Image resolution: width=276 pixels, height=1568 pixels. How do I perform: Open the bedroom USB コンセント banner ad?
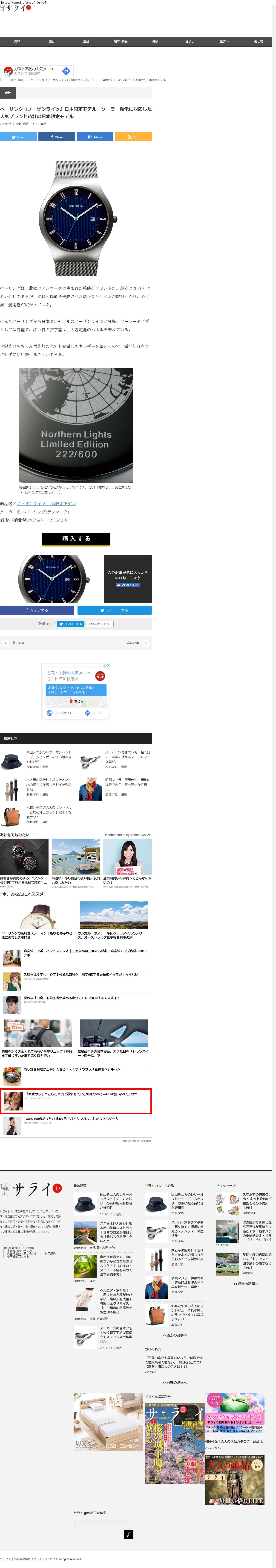click(x=108, y=1422)
